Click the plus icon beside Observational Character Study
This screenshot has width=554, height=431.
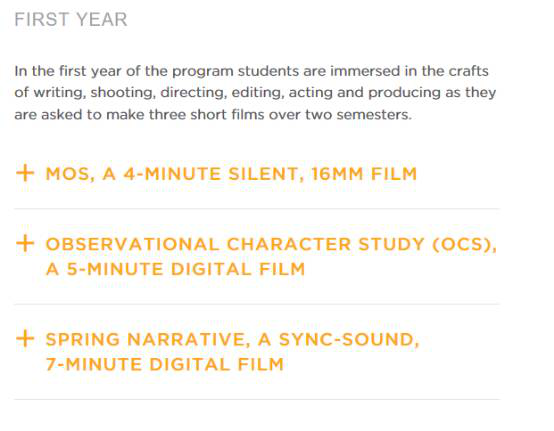tap(25, 243)
